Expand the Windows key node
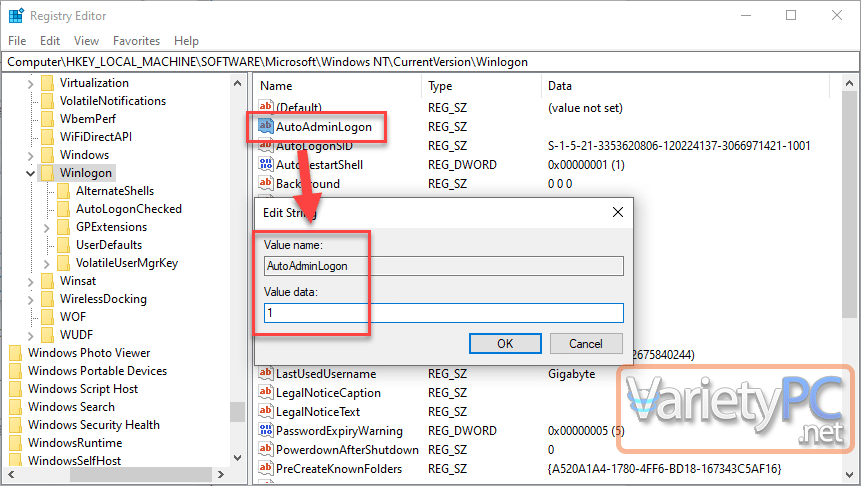Viewport: 861px width, 486px height. coord(31,155)
